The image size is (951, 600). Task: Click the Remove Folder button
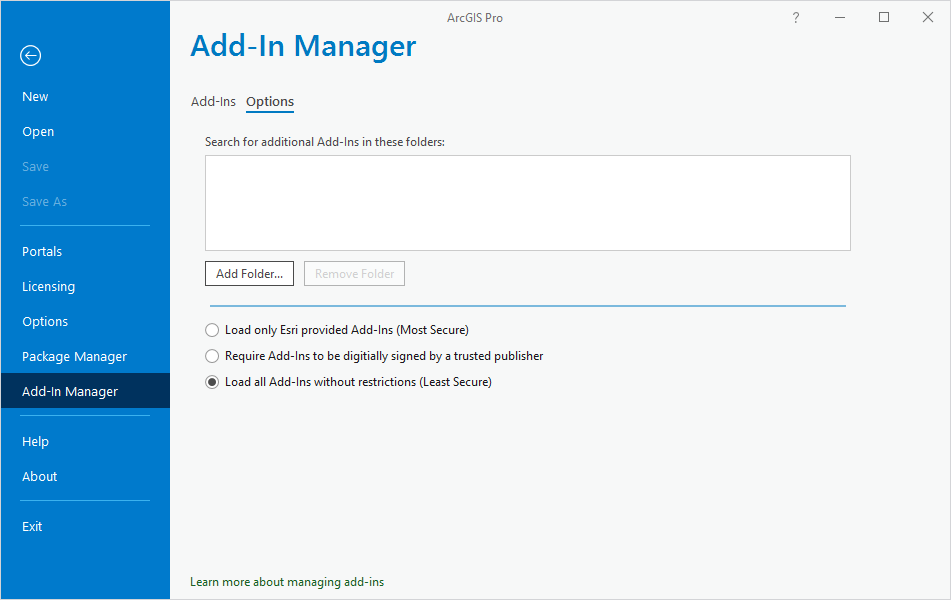pos(354,273)
